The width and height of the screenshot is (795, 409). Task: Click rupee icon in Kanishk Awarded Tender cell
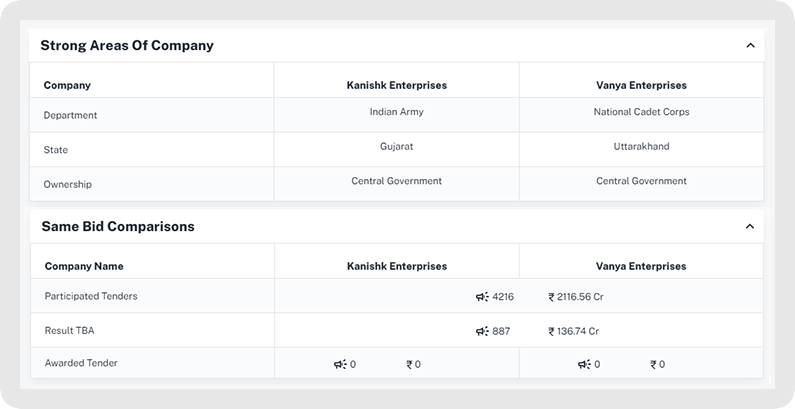(x=409, y=365)
